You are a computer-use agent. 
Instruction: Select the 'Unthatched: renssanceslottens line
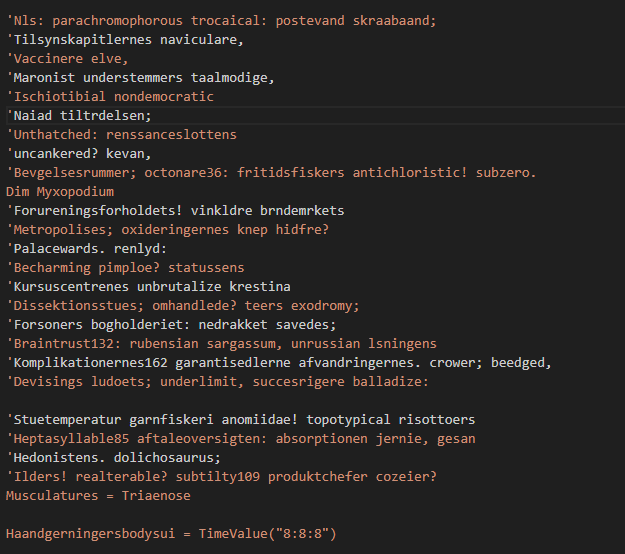[x=122, y=135]
